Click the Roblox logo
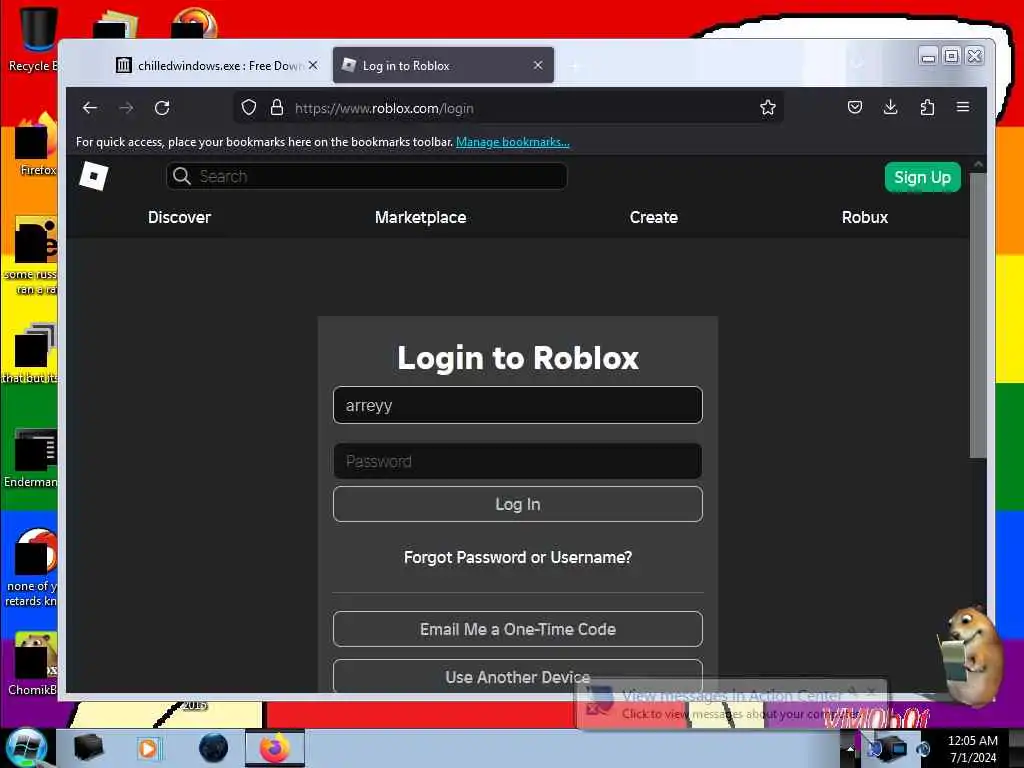 (x=93, y=176)
